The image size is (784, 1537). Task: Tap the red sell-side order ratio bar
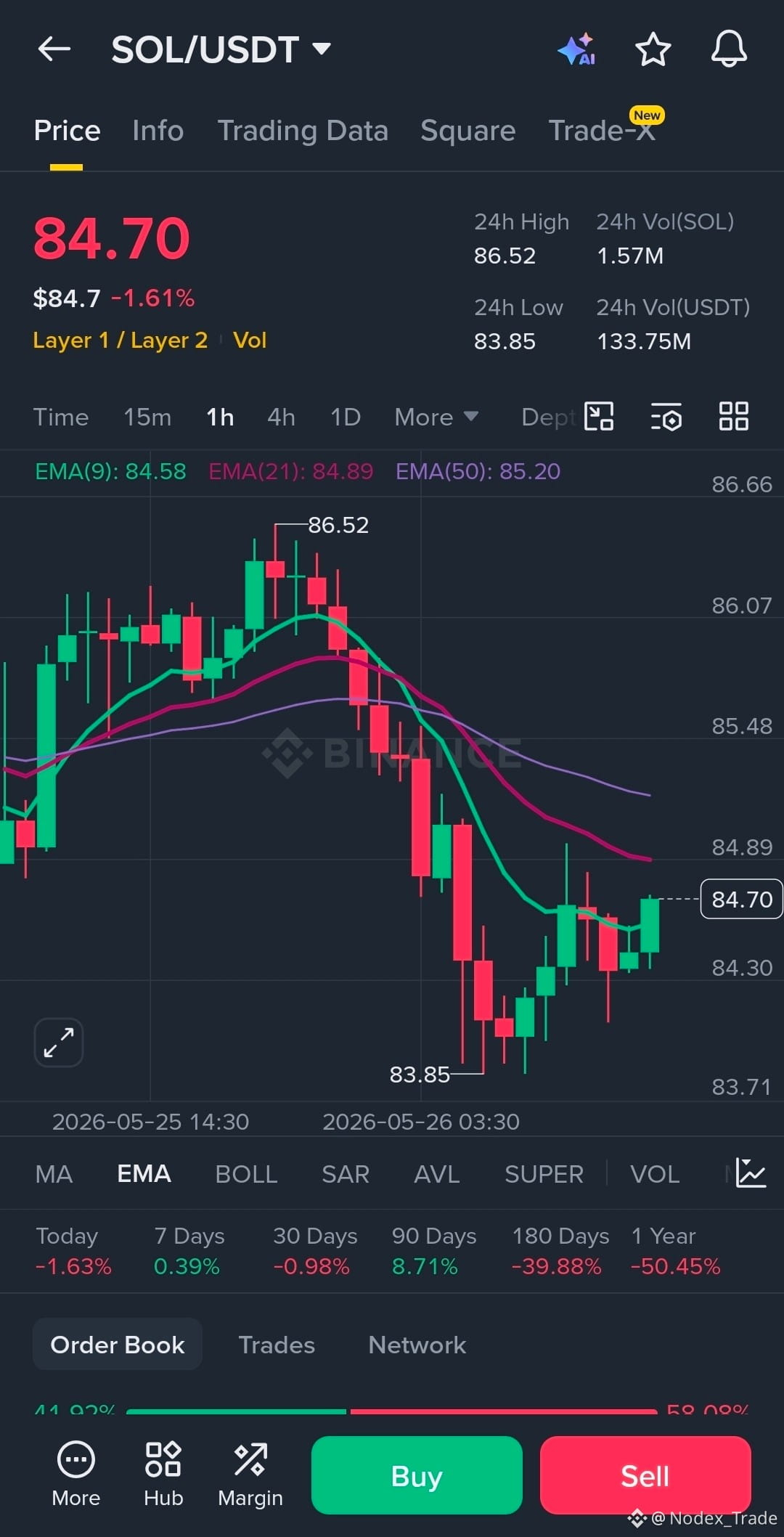coord(504,1411)
